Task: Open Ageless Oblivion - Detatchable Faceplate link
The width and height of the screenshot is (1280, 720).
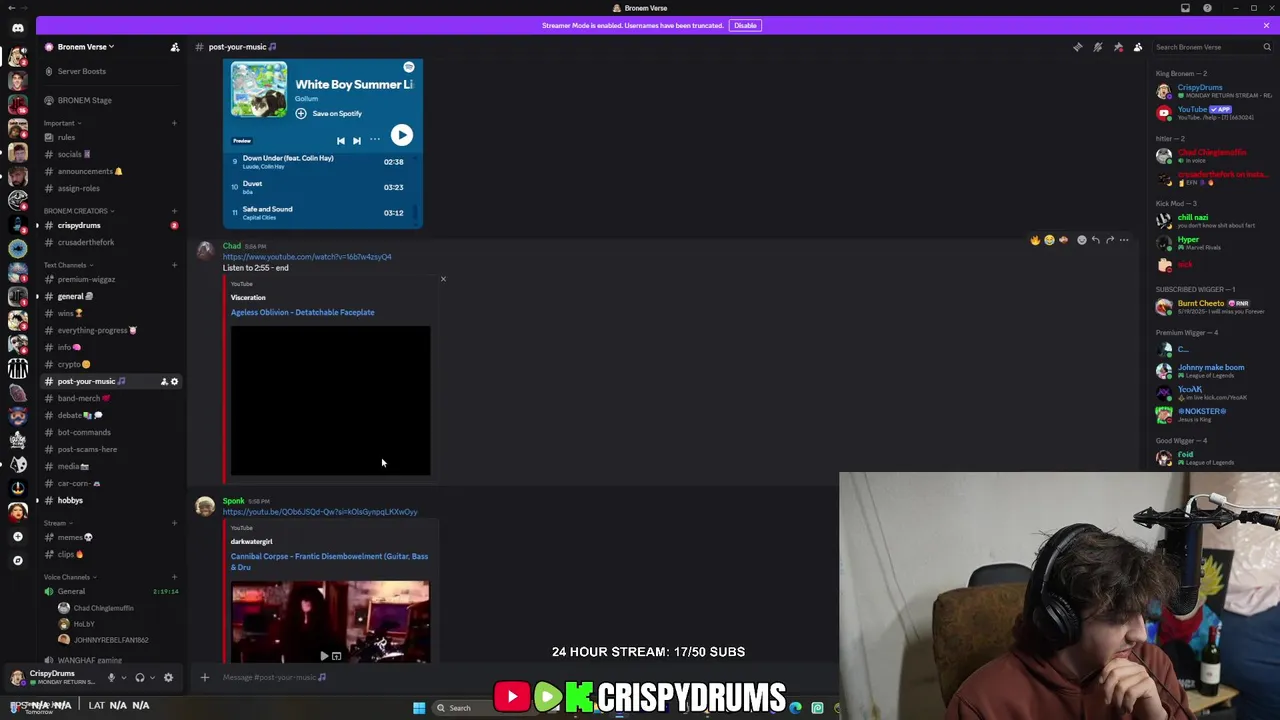Action: pos(302,312)
